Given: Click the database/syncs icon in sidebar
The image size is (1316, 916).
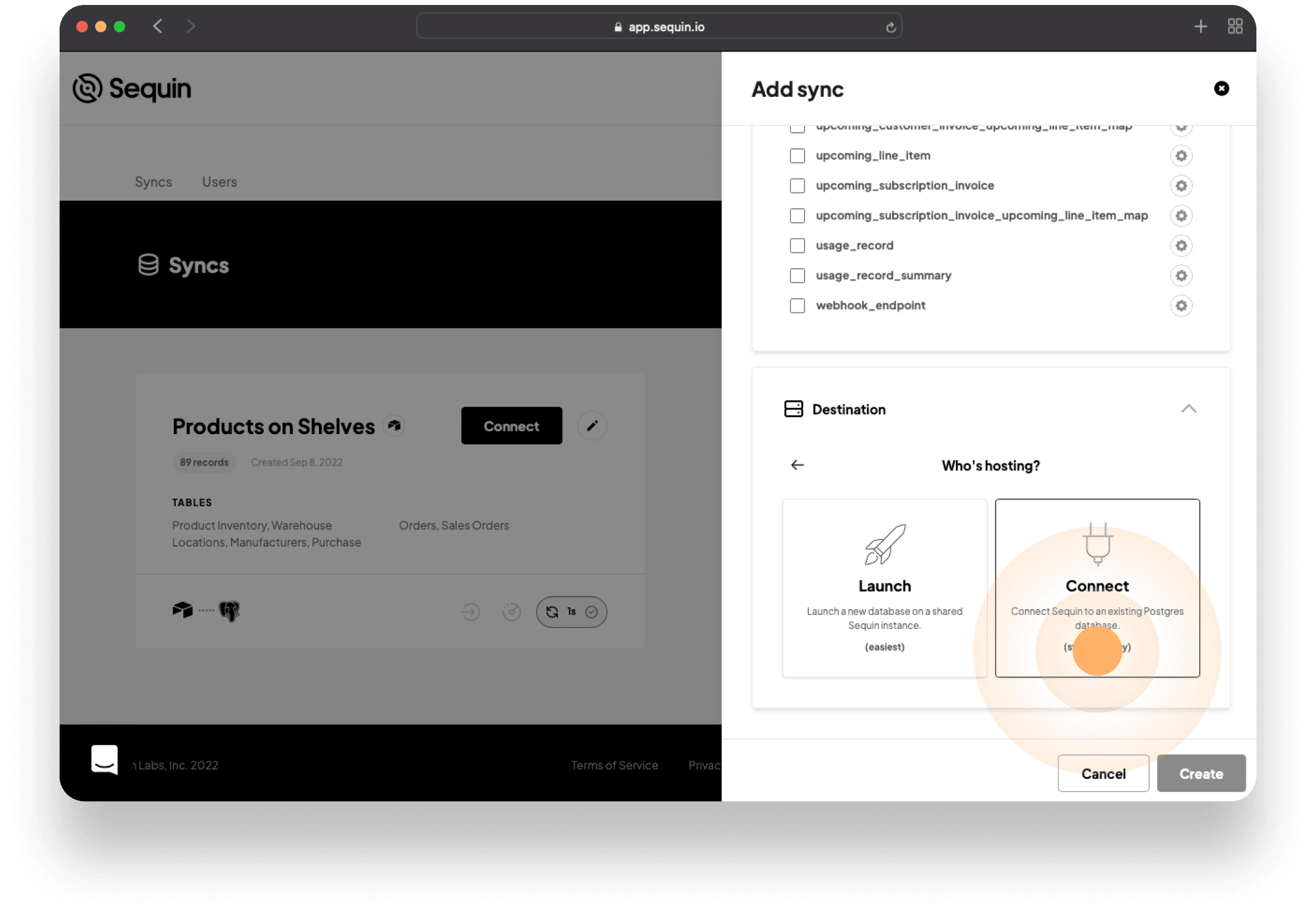Looking at the screenshot, I should 147,265.
